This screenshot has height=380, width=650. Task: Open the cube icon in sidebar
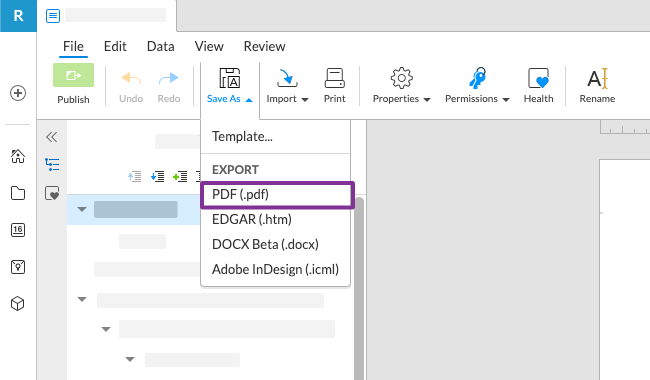[x=18, y=304]
